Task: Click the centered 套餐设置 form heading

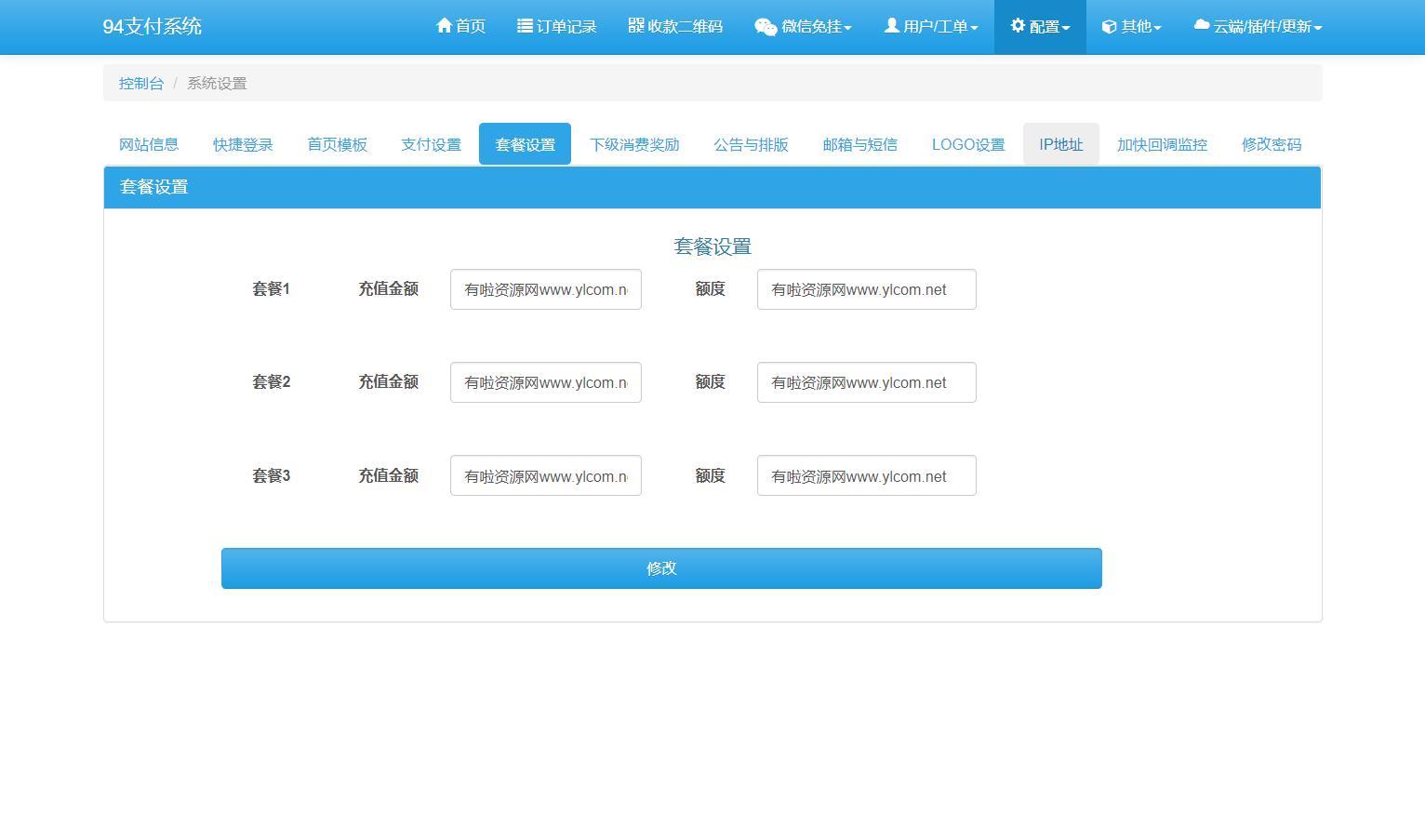Action: (712, 247)
